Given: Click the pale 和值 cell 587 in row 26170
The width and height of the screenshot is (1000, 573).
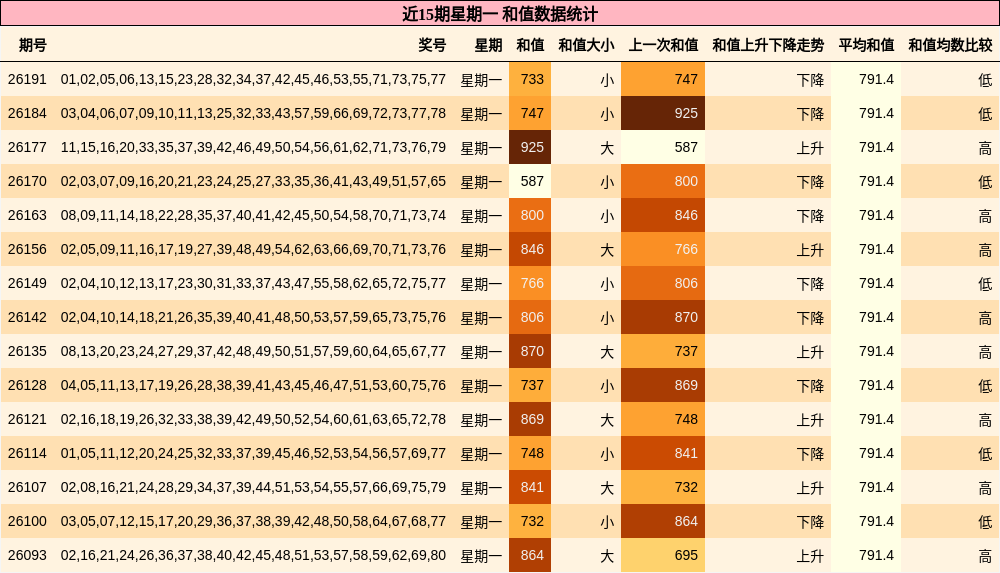Looking at the screenshot, I should point(530,181).
